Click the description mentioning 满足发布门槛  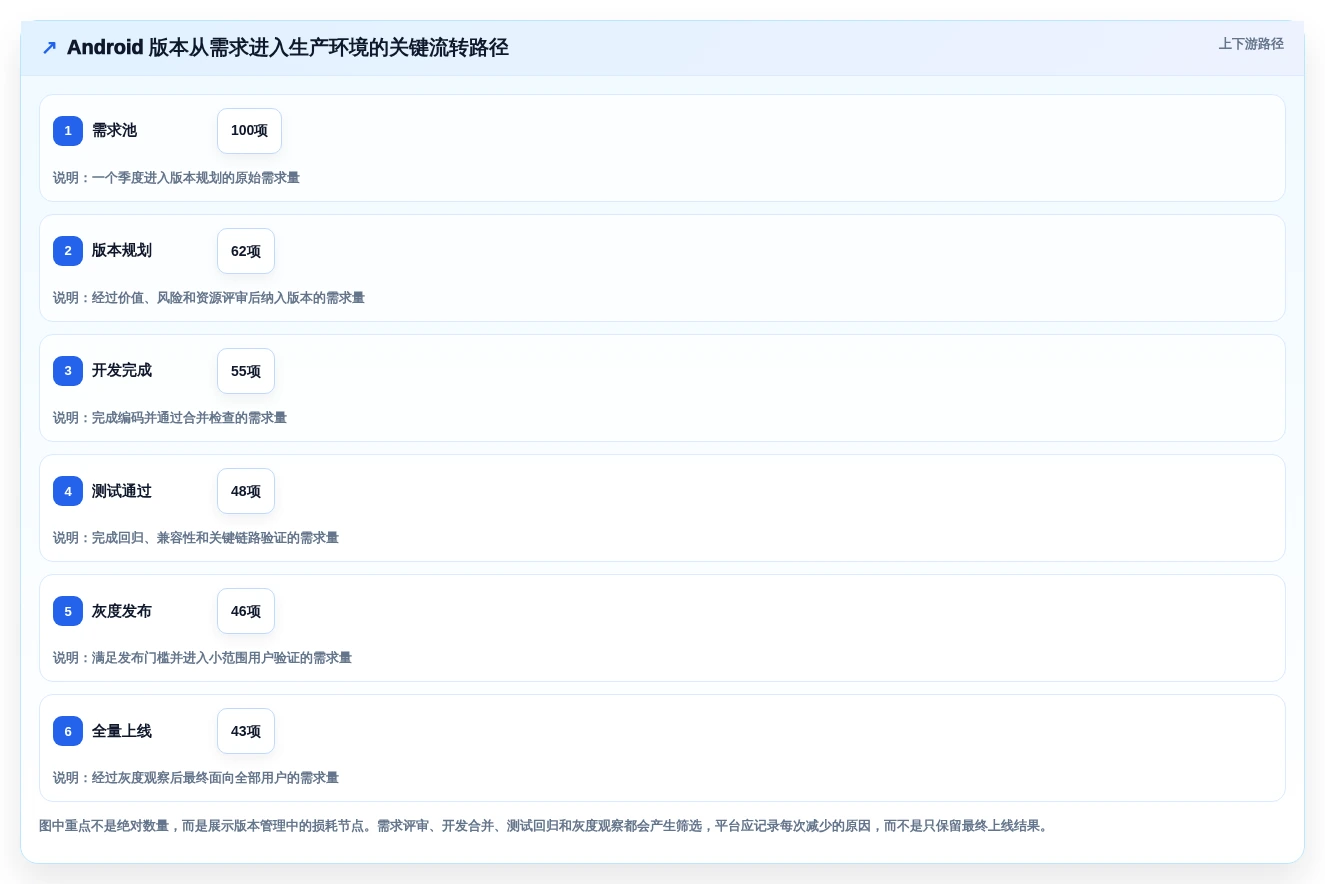click(202, 658)
